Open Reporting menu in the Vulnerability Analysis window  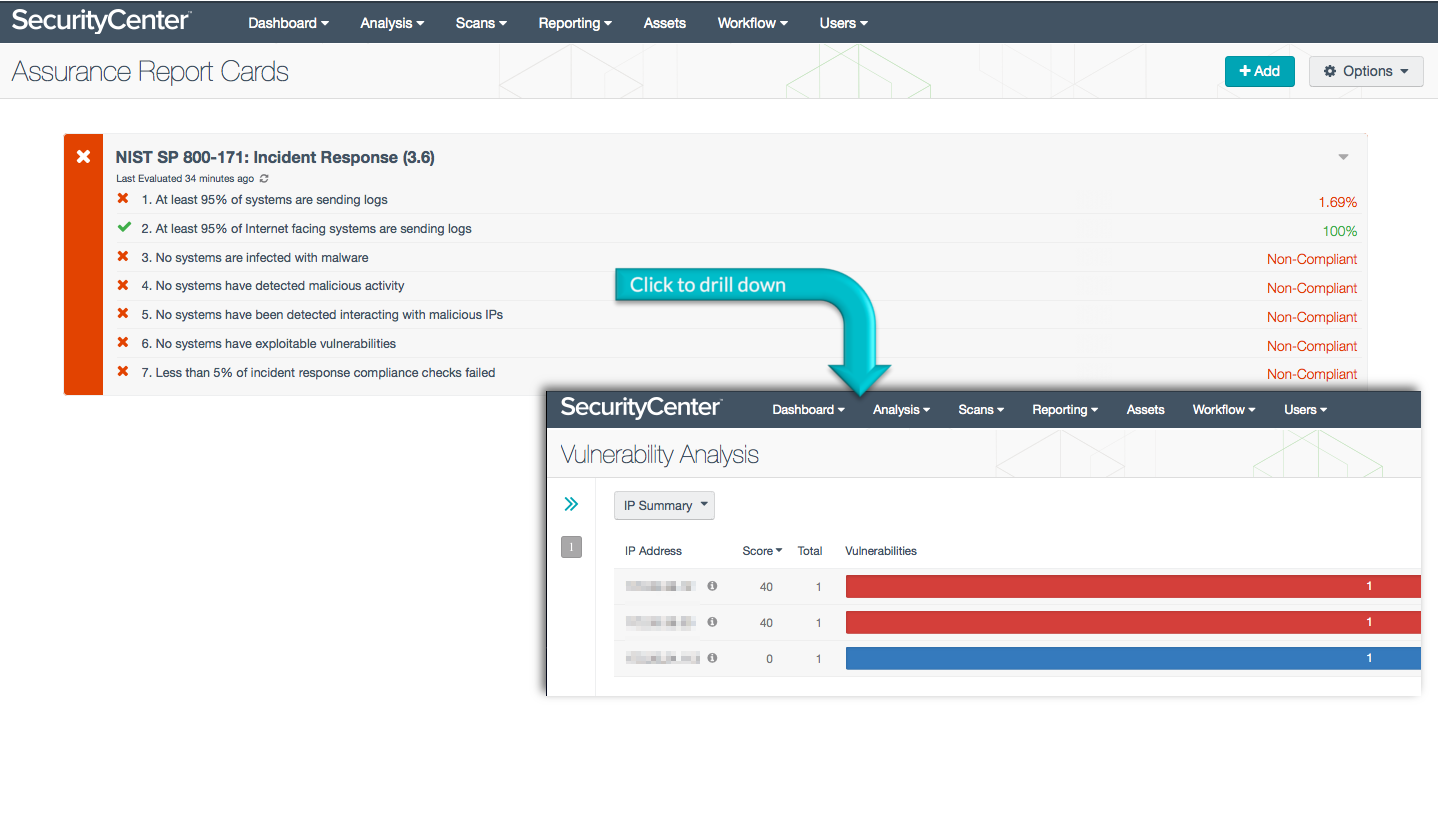click(x=1065, y=410)
